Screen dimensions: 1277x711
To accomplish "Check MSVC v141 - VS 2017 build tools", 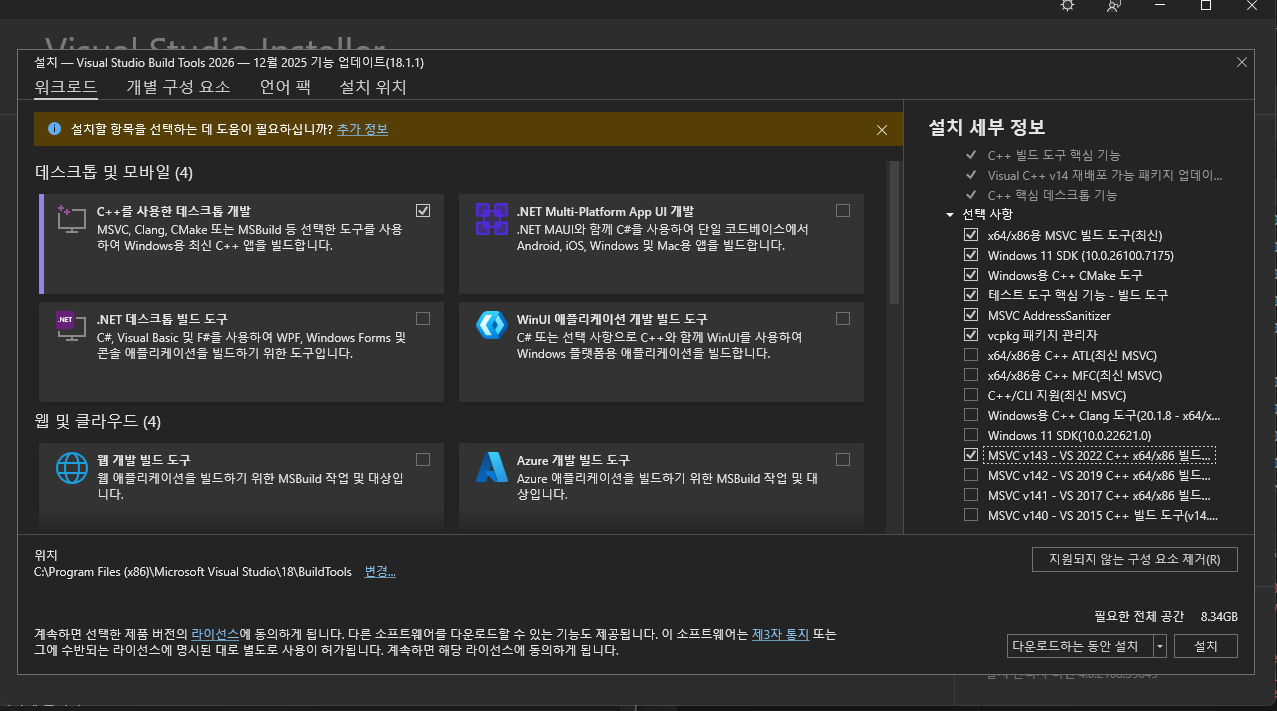I will pyautogui.click(x=971, y=495).
